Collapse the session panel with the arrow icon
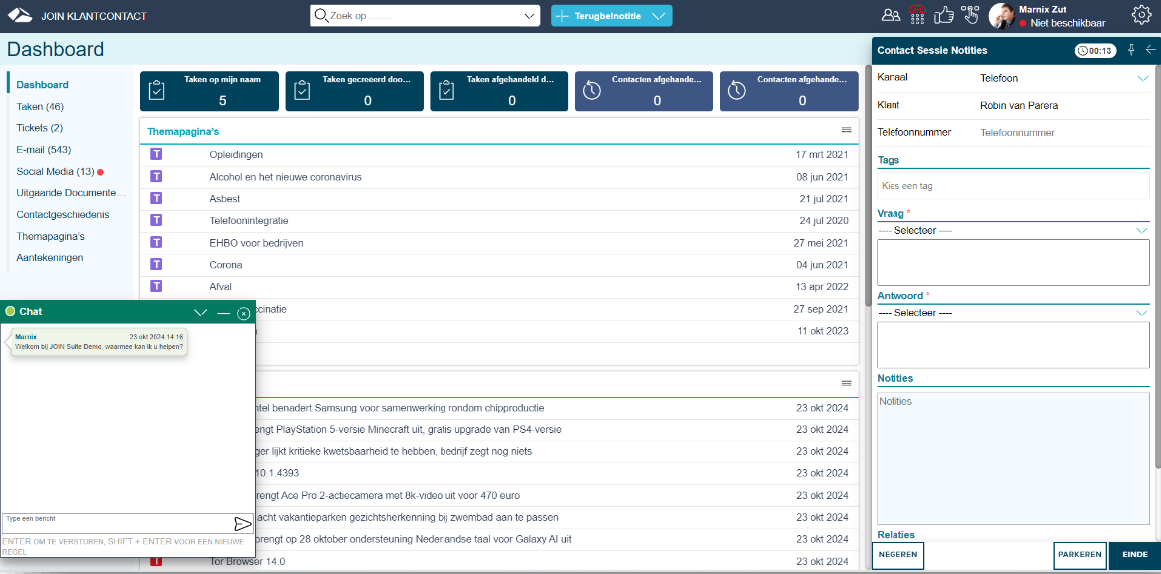Image resolution: width=1161 pixels, height=574 pixels. tap(1150, 50)
